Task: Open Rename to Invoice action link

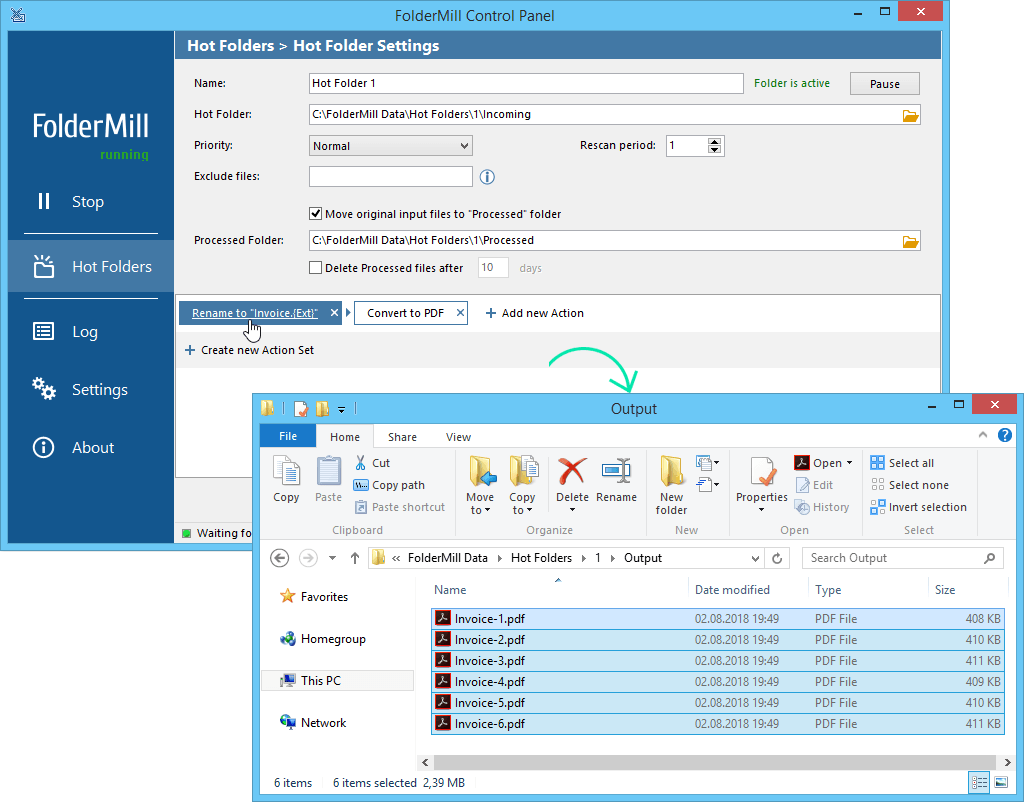Action: tap(255, 313)
